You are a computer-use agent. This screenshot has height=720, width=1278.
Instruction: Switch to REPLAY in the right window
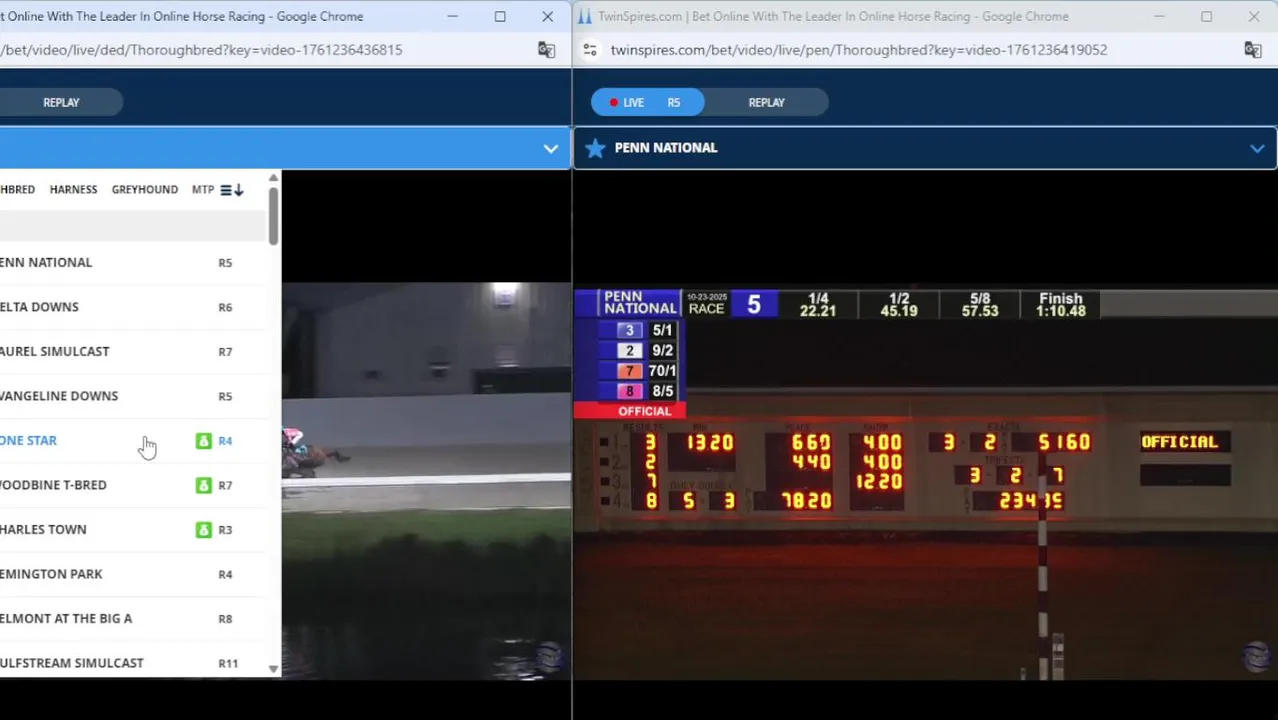pos(767,102)
